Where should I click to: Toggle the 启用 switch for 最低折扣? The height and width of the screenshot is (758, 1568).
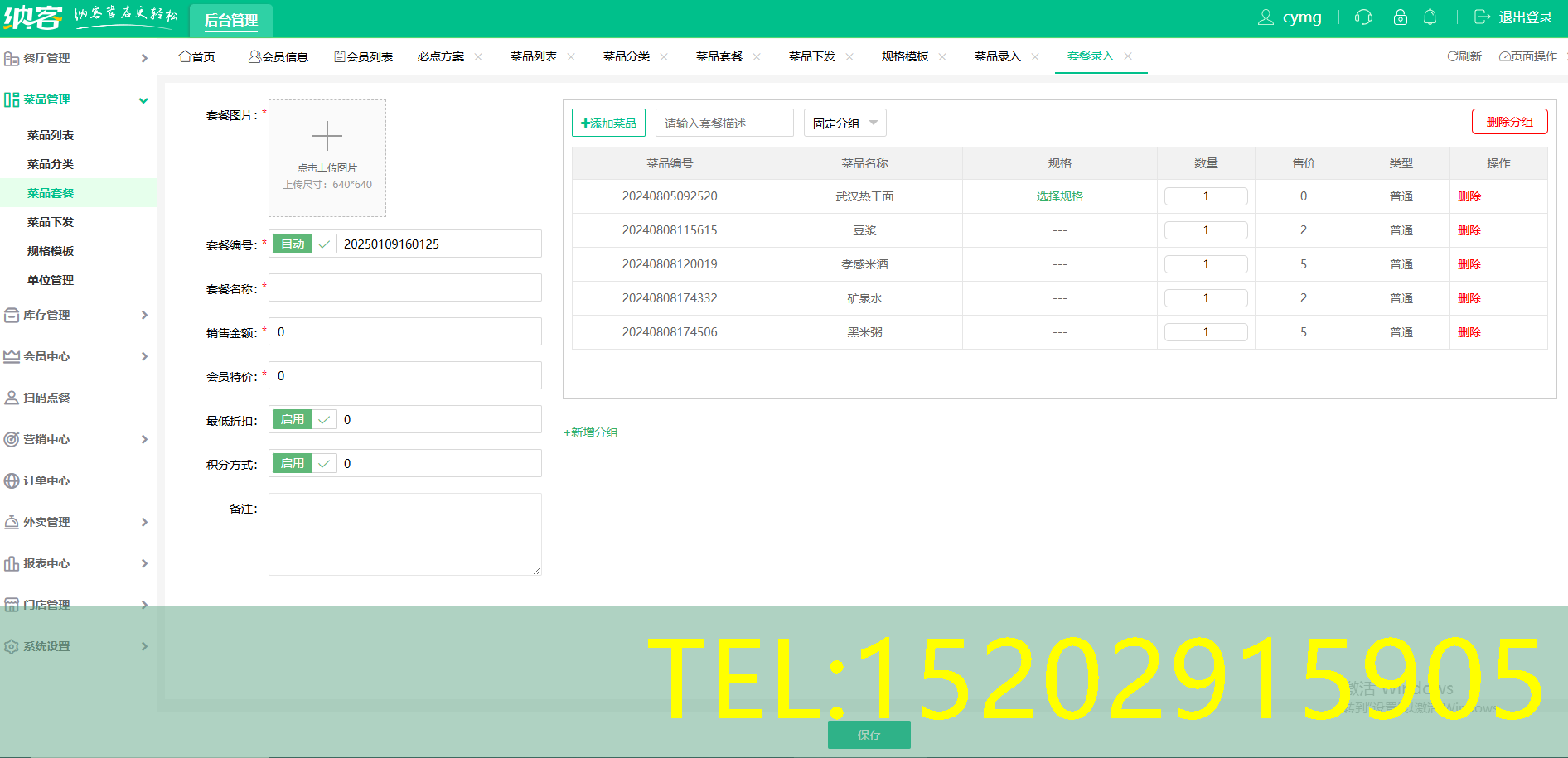pos(303,420)
